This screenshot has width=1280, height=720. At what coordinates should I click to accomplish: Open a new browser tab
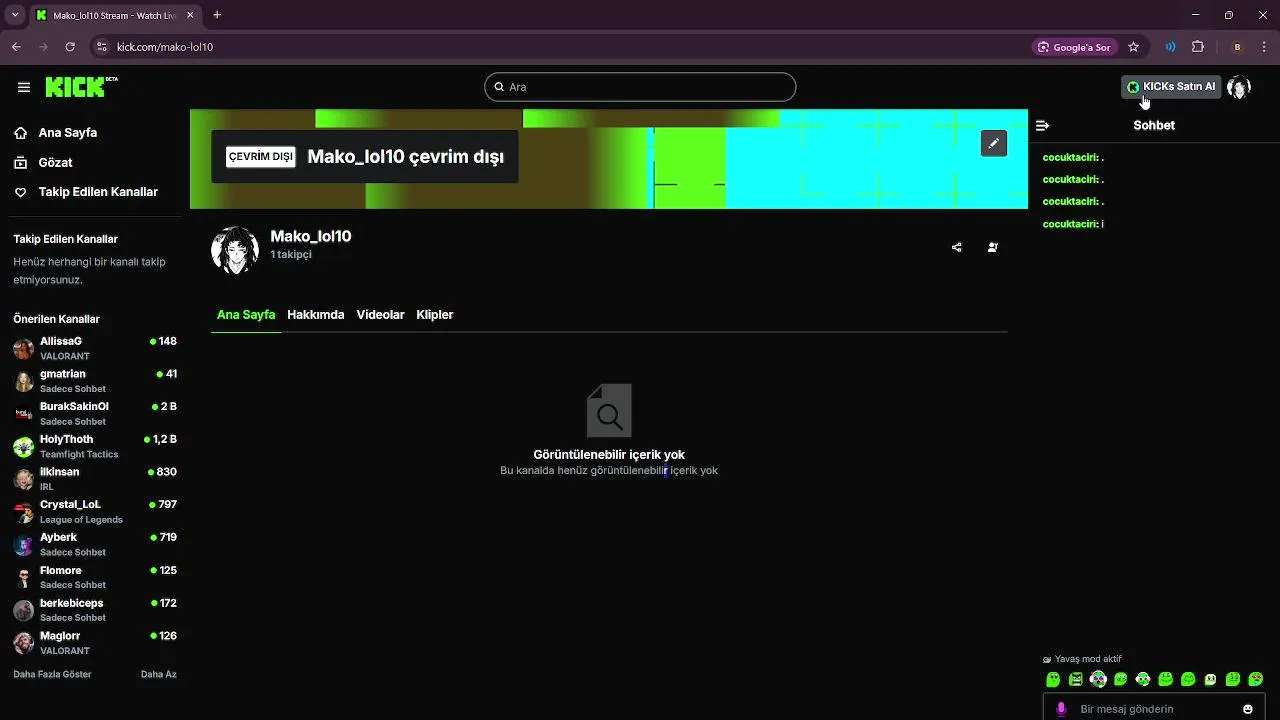pos(217,15)
